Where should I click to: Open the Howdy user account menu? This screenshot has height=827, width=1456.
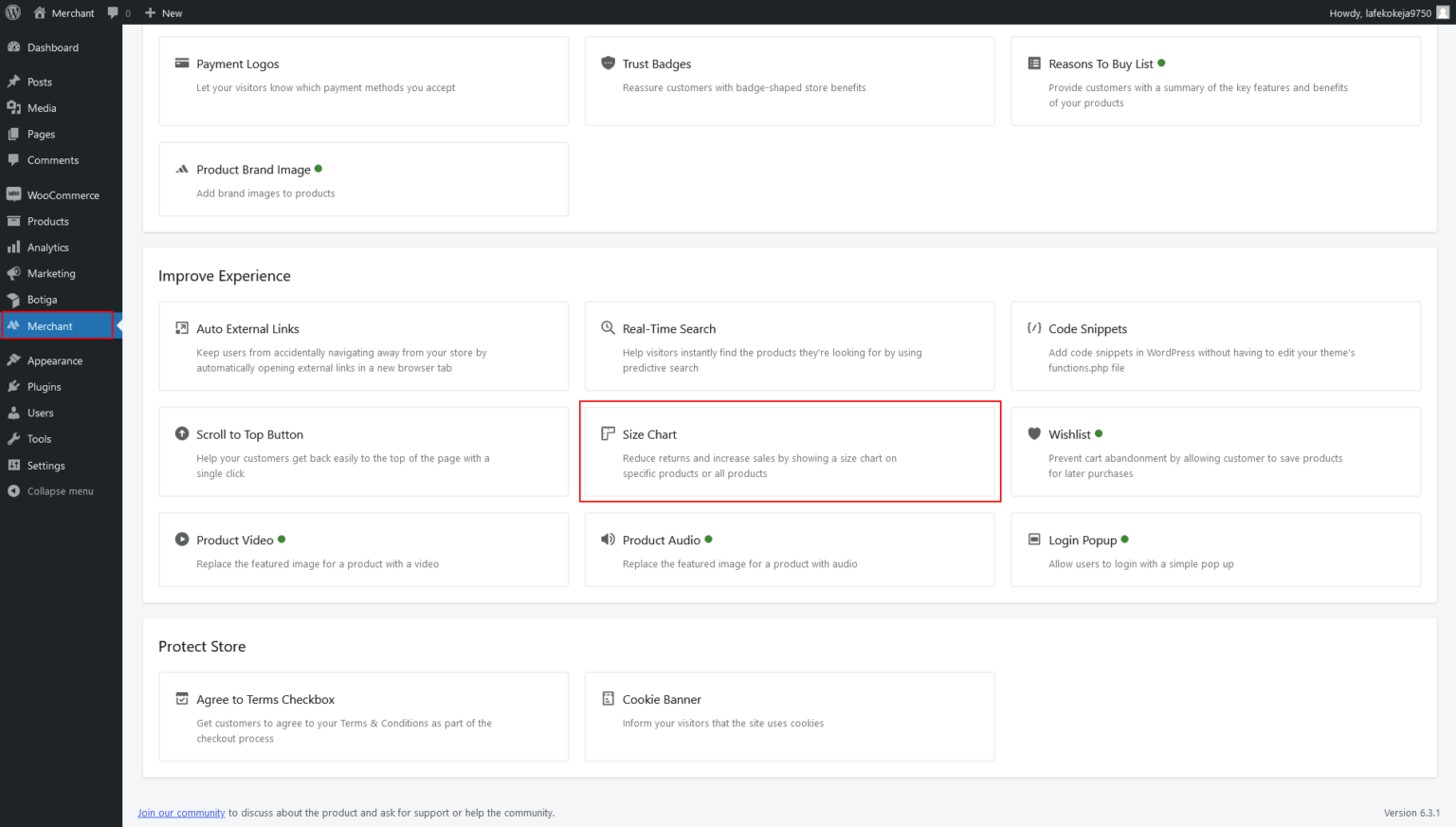1389,12
